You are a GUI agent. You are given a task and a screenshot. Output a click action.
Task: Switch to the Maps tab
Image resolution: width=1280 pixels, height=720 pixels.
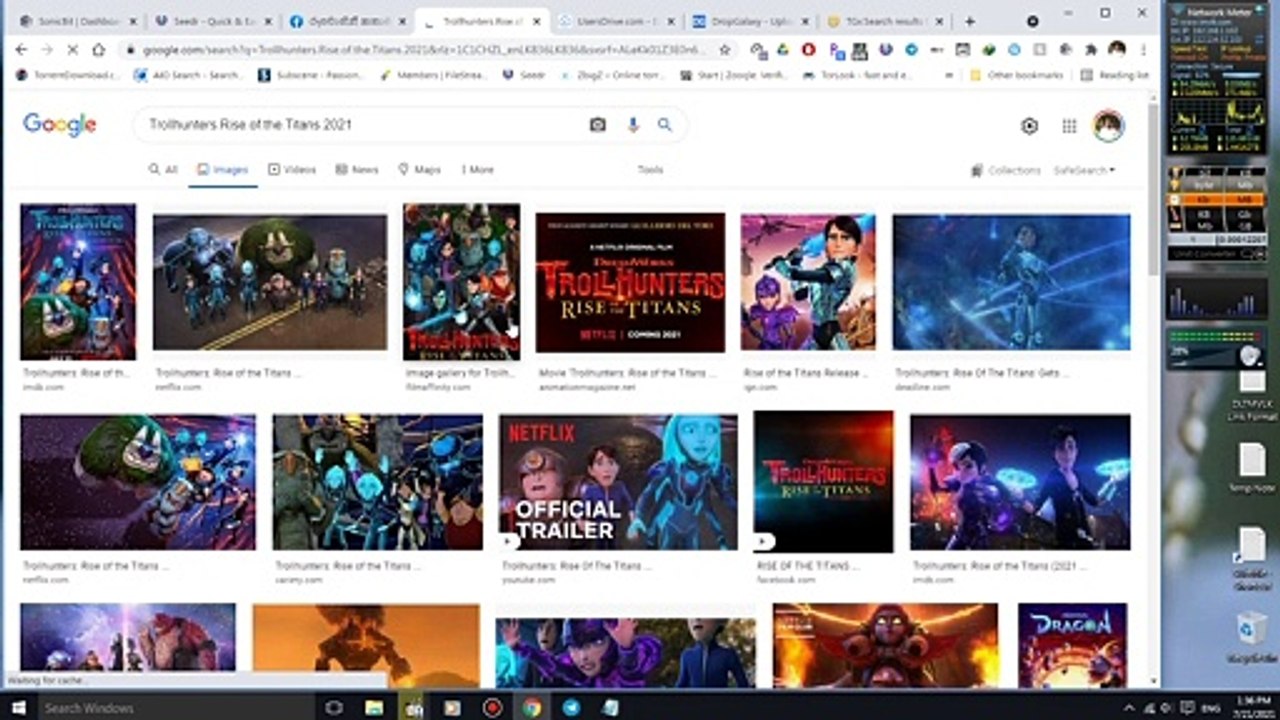pos(419,170)
